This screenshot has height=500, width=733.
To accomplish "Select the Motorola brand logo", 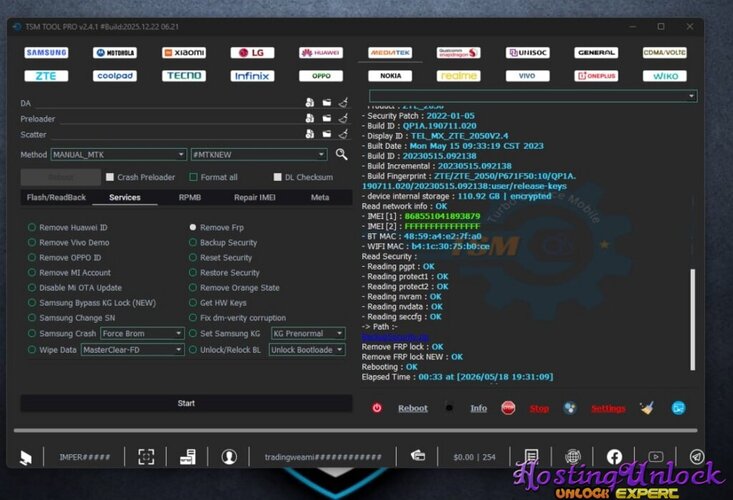I will [x=115, y=53].
